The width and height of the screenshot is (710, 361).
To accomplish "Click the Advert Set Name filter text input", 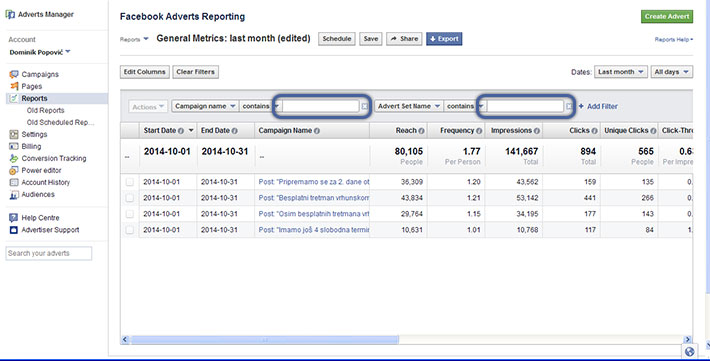I will pyautogui.click(x=525, y=106).
